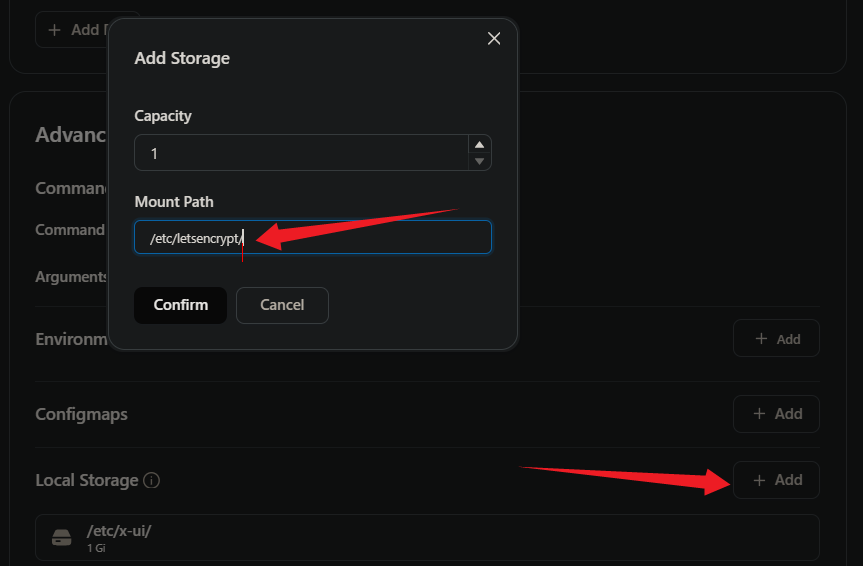Screen dimensions: 863x566
Task: Cancel adding storage
Action: (x=282, y=305)
